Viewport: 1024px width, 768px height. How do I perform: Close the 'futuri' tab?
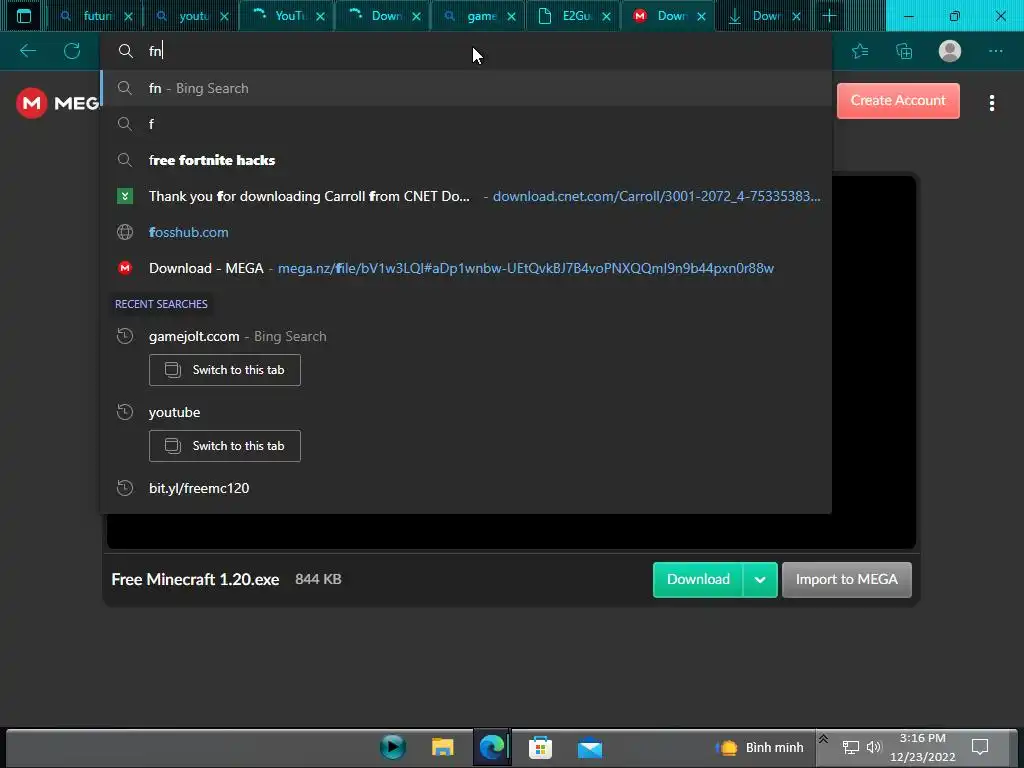pos(129,16)
